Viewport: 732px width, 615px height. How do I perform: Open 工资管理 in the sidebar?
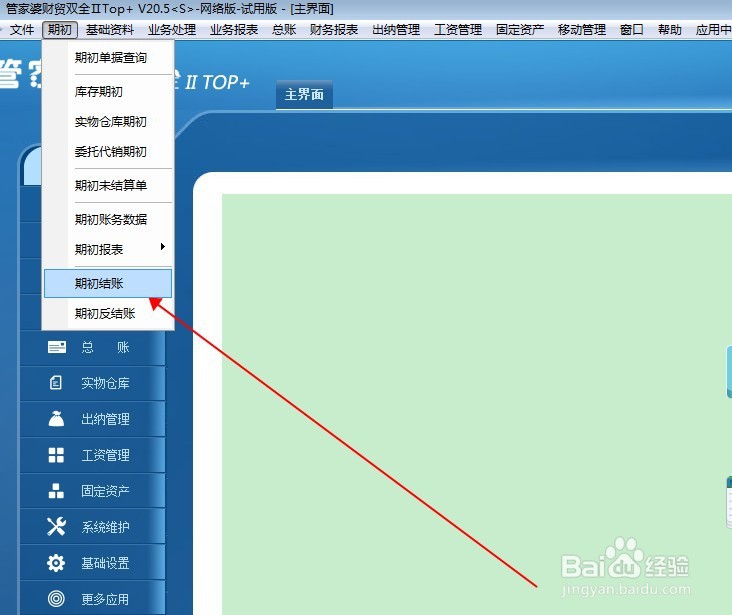(106, 455)
